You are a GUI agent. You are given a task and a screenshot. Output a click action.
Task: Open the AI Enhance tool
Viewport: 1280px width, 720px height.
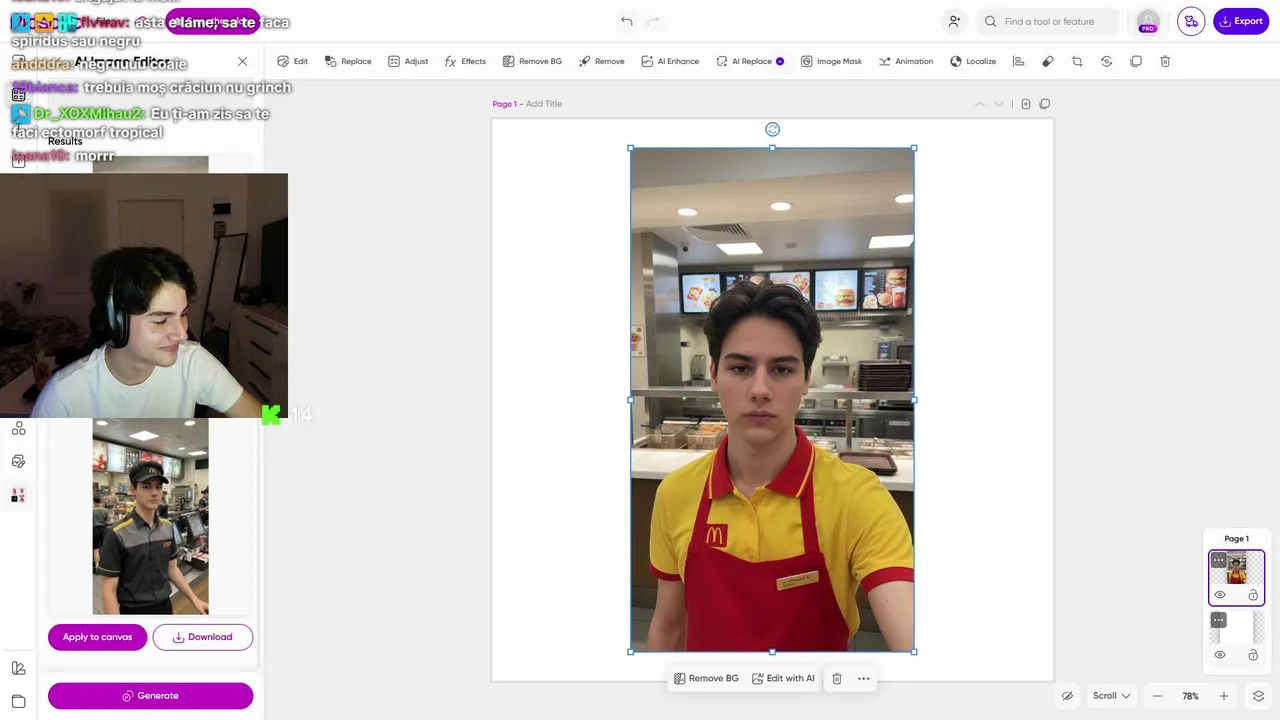pos(670,61)
